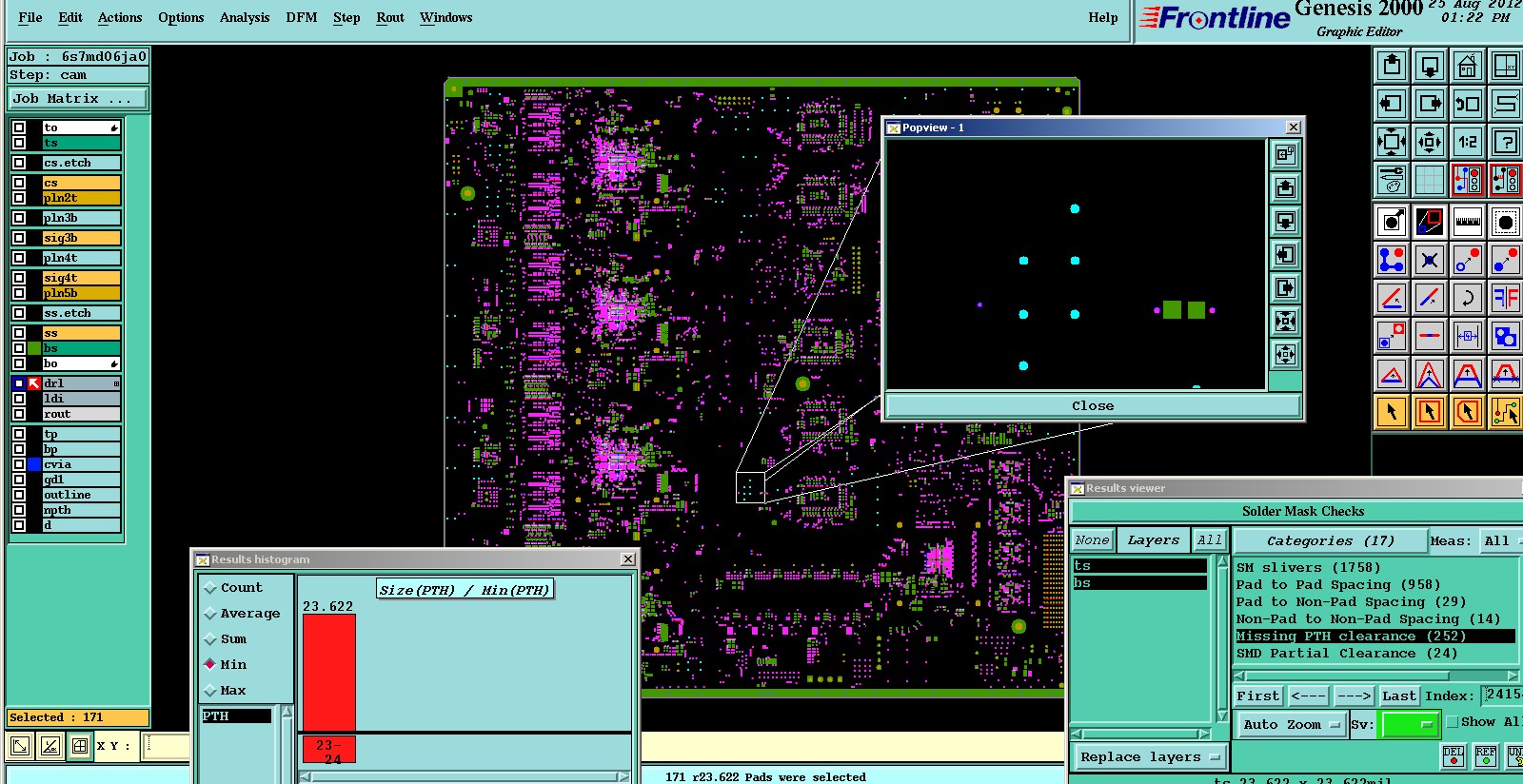Click the pan down view icon

[x=1430, y=66]
